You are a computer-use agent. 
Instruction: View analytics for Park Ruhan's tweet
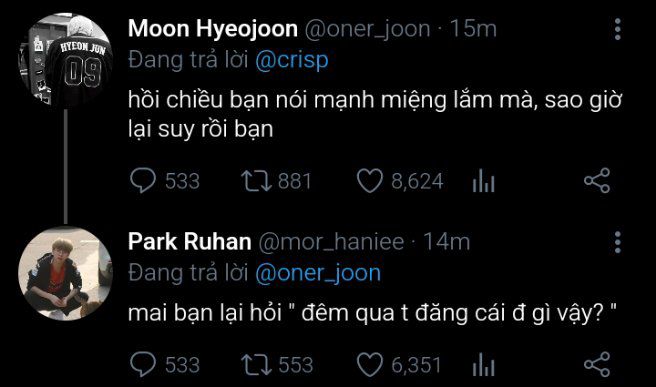[x=483, y=364]
